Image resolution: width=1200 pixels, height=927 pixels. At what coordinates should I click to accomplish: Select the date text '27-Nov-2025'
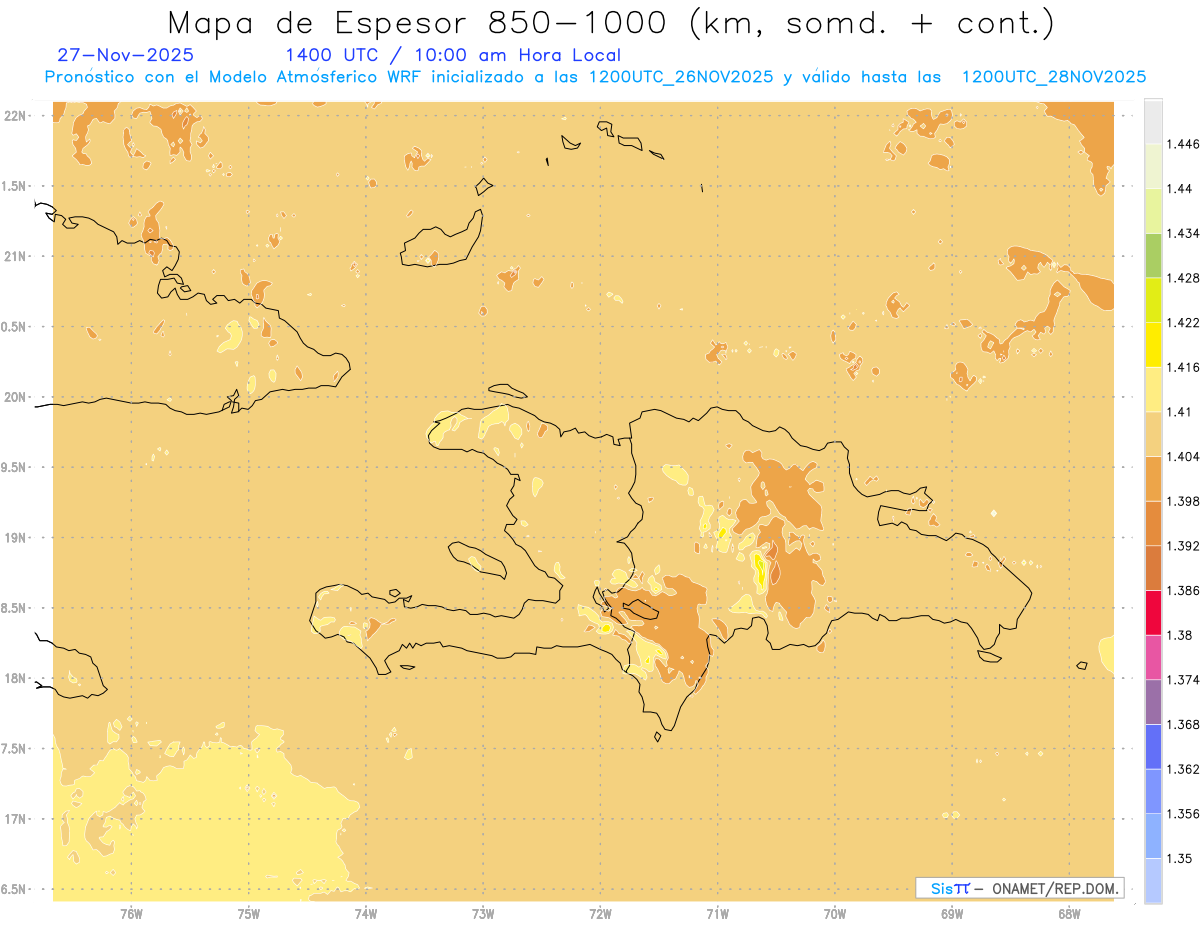126,56
